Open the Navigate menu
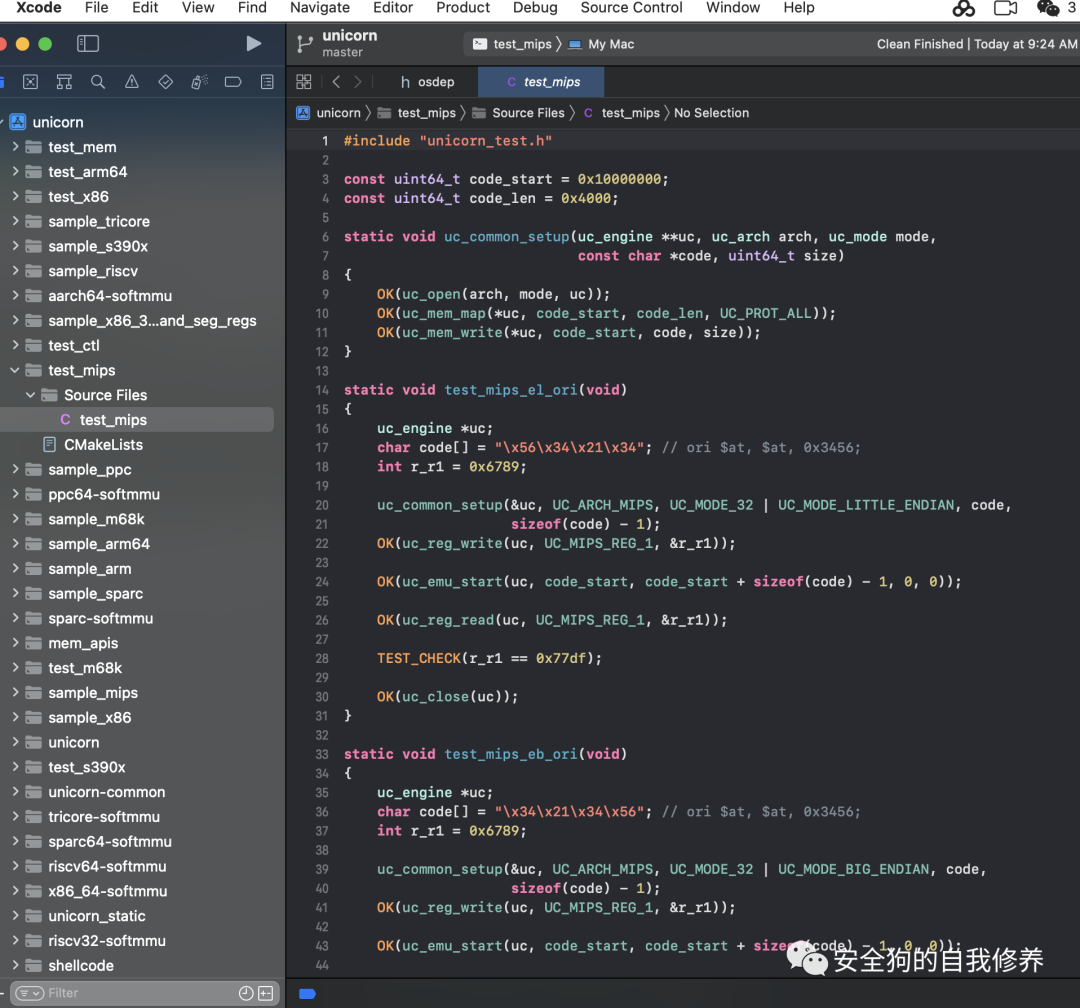The width and height of the screenshot is (1080, 1008). tap(320, 8)
